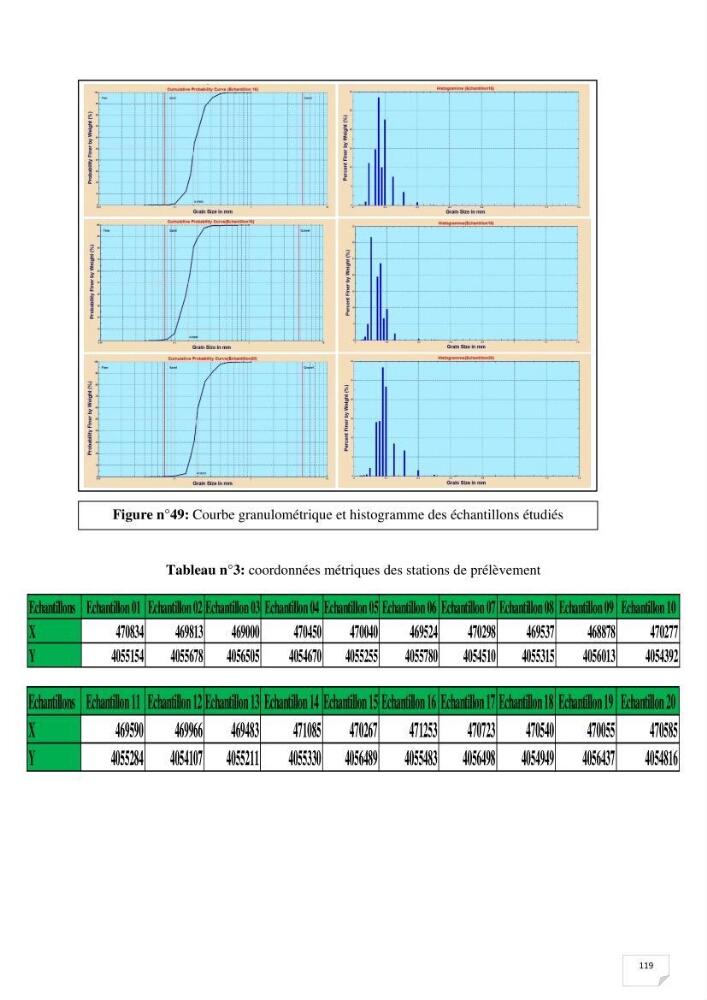Click the Y value 4054107
This screenshot has height=1000, width=707.
pos(186,758)
